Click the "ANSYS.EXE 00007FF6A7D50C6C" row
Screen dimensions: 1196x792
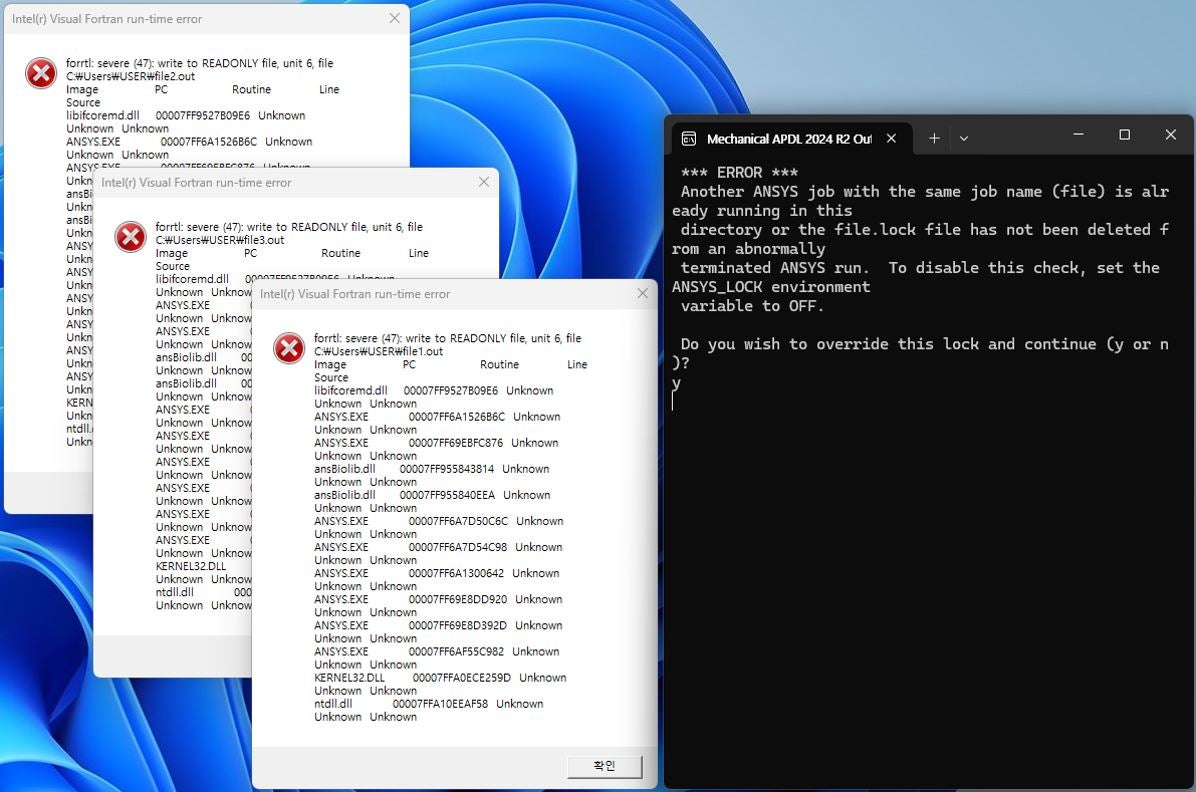pos(439,520)
